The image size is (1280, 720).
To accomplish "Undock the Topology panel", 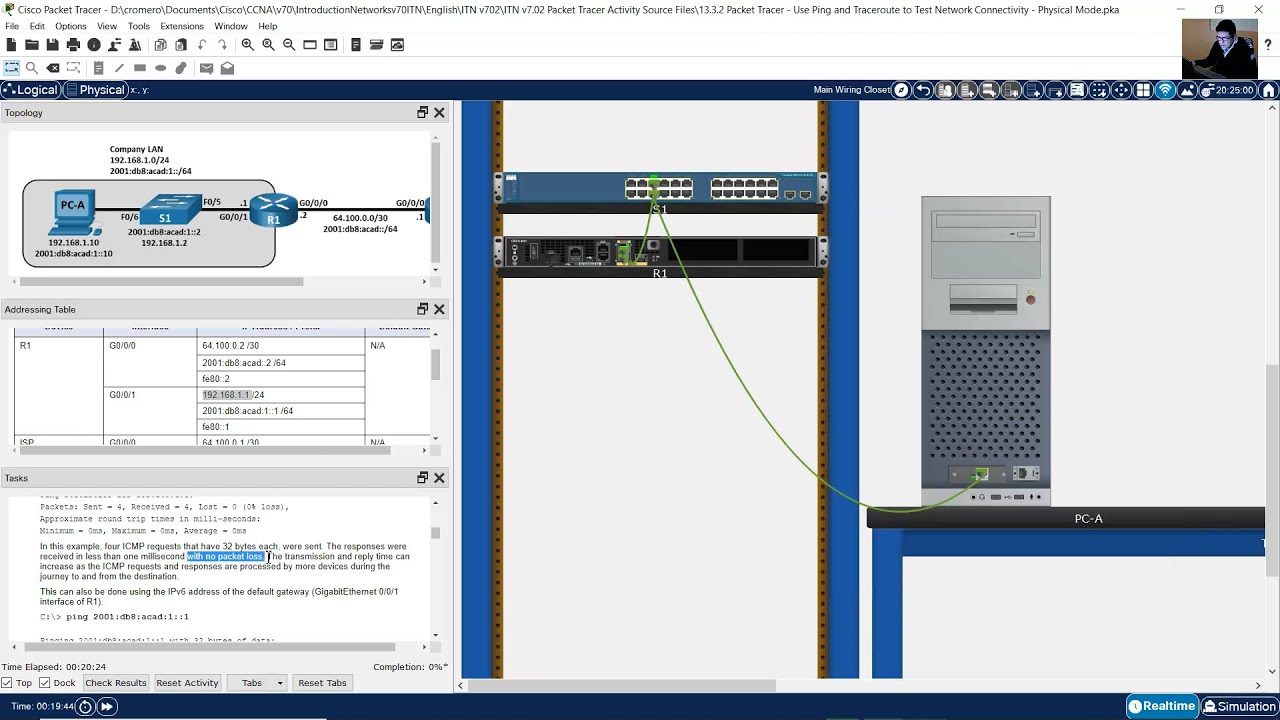I will (422, 113).
